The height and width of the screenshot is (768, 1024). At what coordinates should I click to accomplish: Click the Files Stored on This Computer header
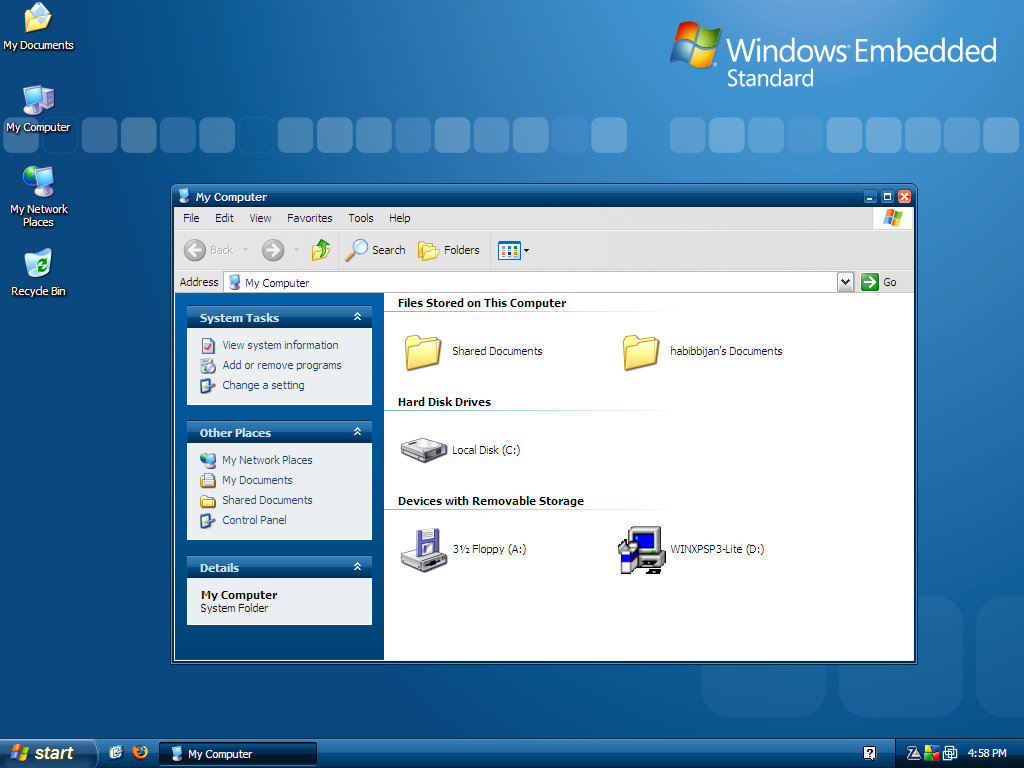482,303
